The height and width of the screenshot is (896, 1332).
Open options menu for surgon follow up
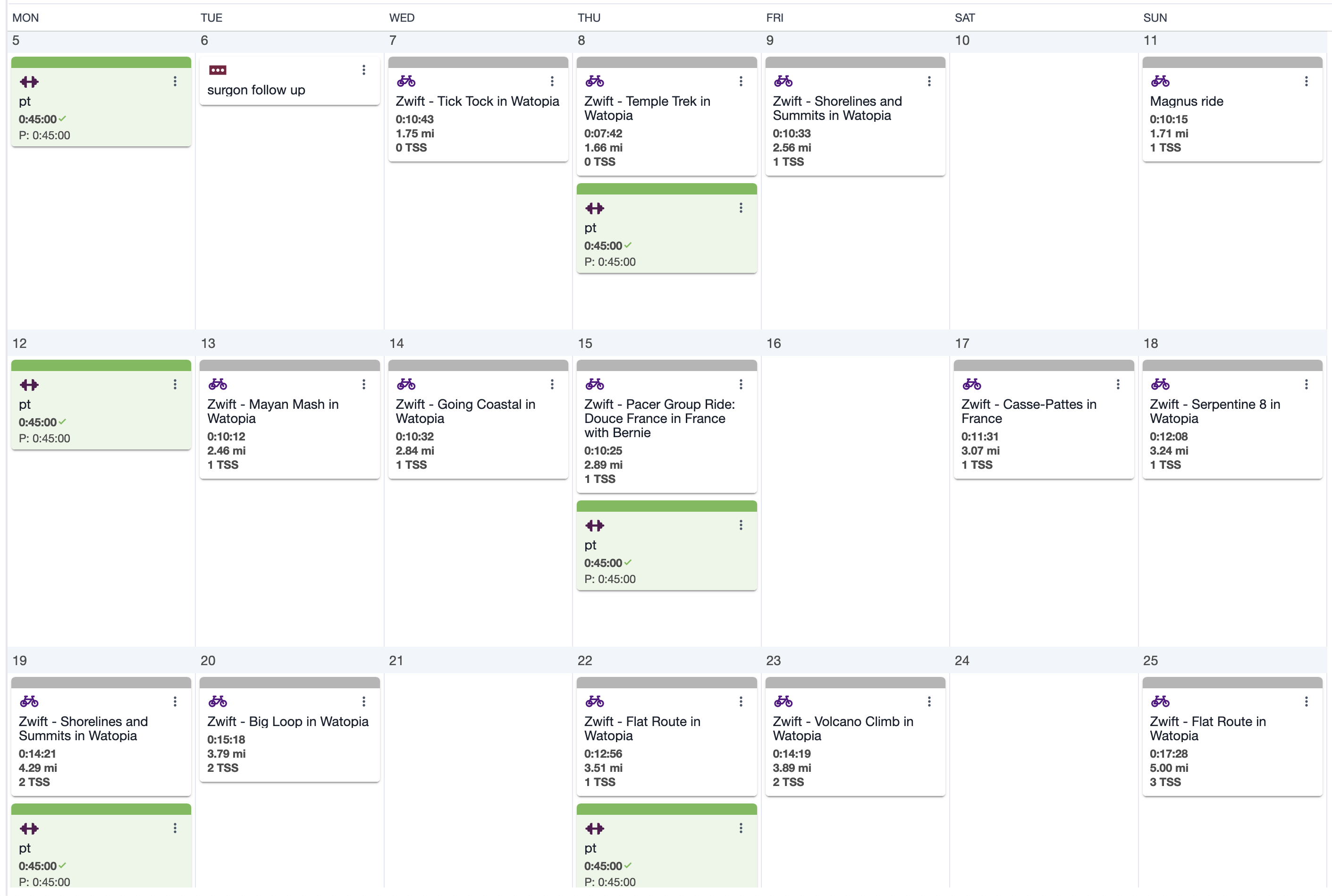click(x=363, y=70)
